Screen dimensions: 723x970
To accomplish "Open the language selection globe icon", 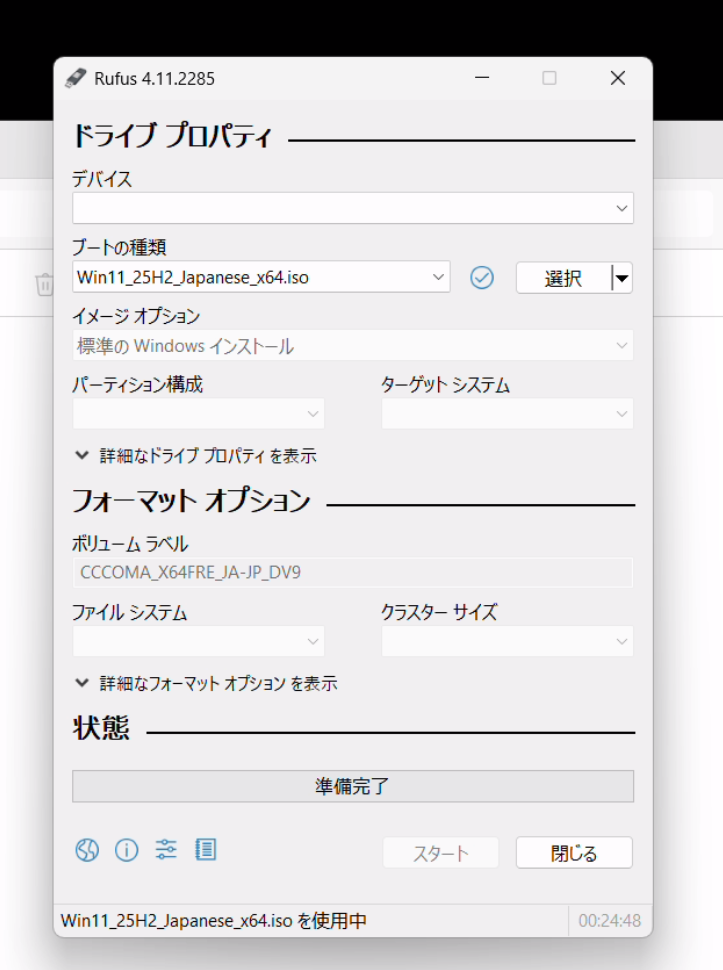I will [x=87, y=850].
